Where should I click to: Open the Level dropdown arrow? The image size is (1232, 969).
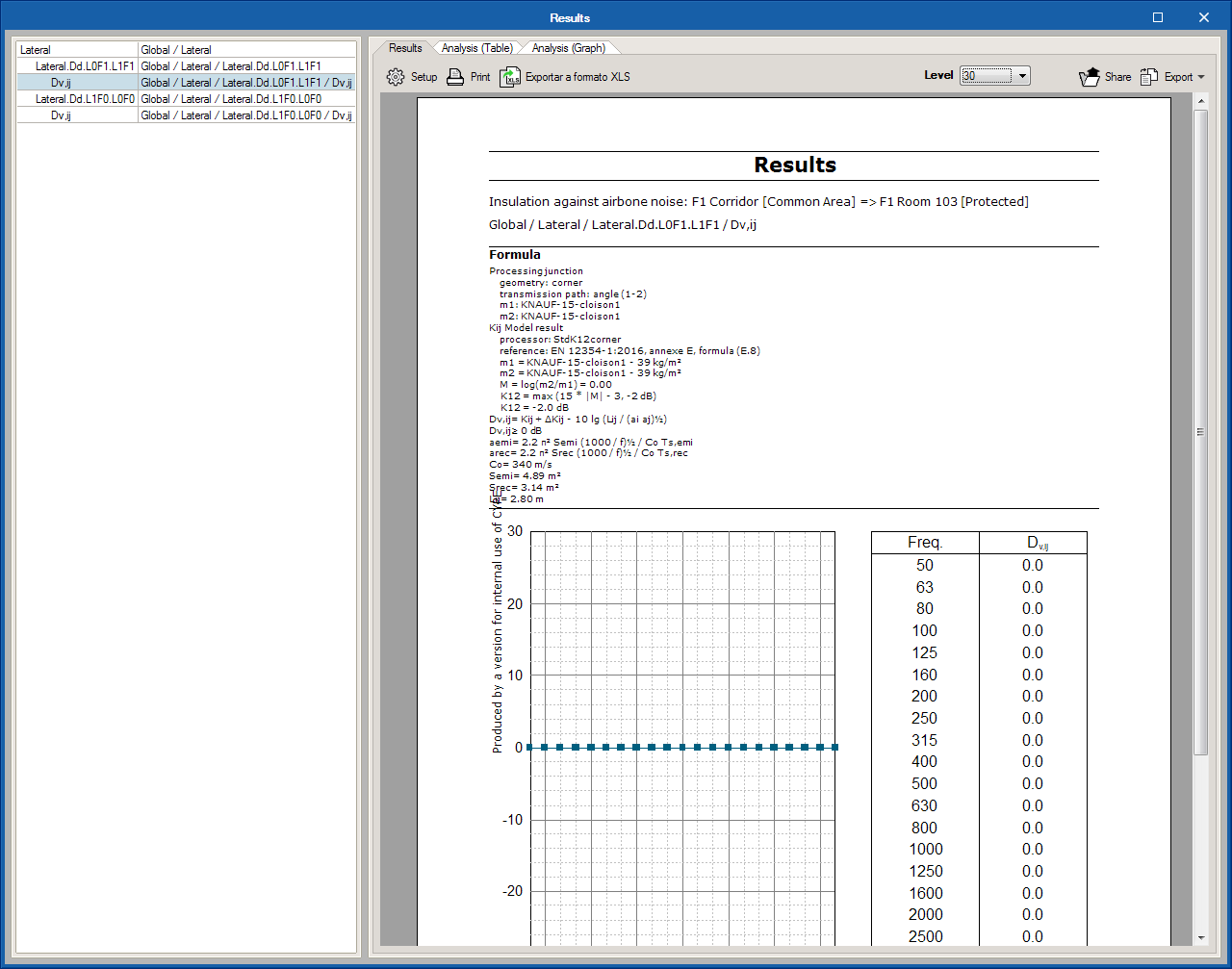(x=1021, y=76)
